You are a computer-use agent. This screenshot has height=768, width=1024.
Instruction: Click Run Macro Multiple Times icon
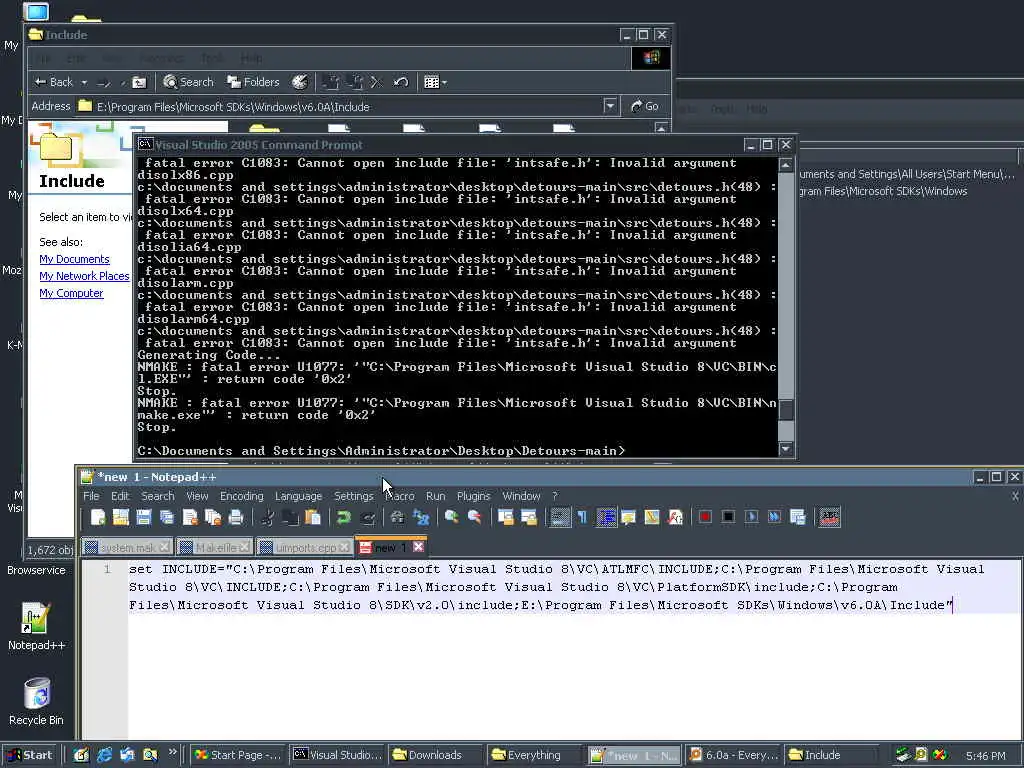click(775, 517)
